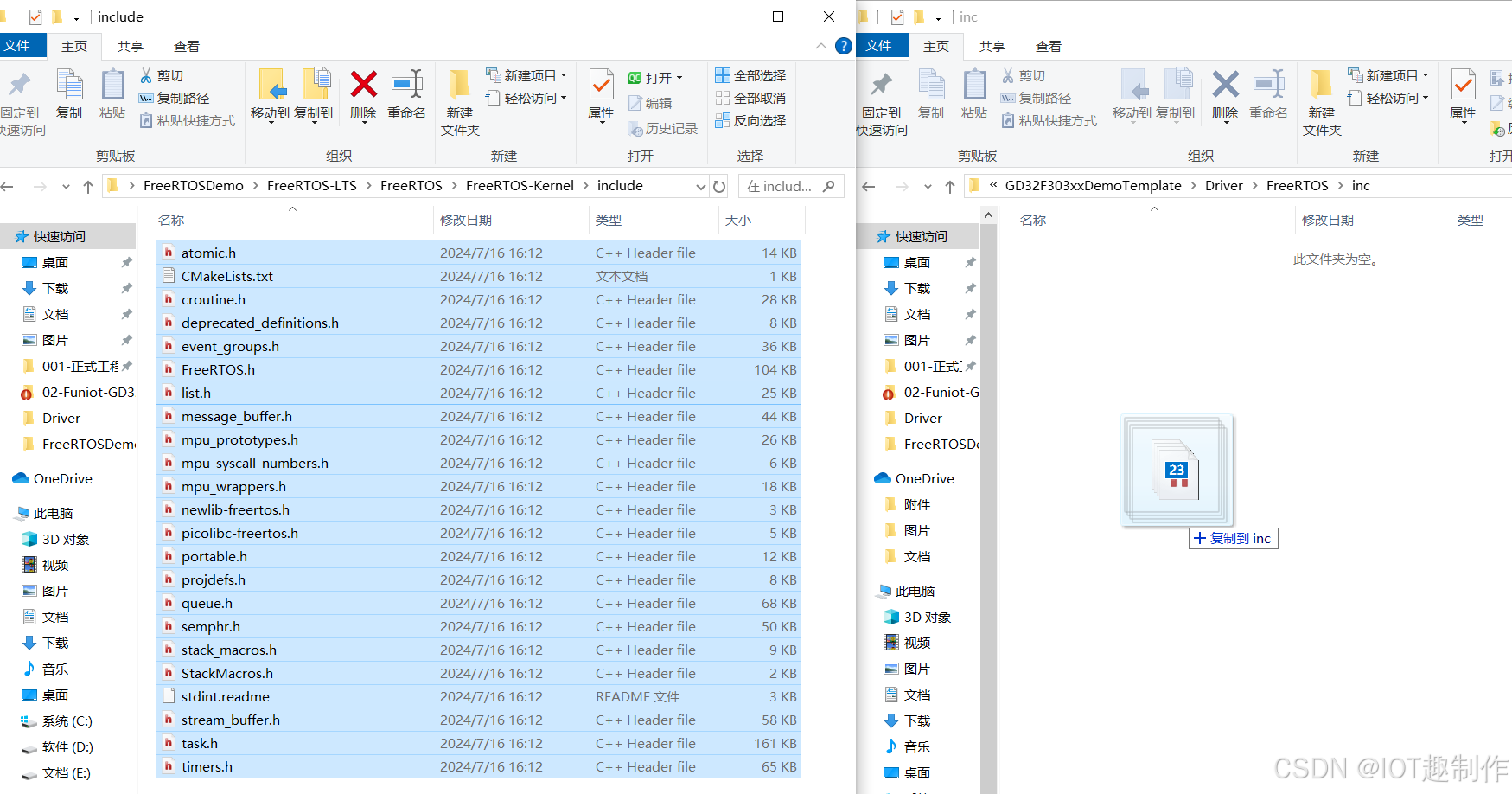1512x794 pixels.
Task: Open New item (新建项目) dropdown in include window
Action: pyautogui.click(x=526, y=76)
